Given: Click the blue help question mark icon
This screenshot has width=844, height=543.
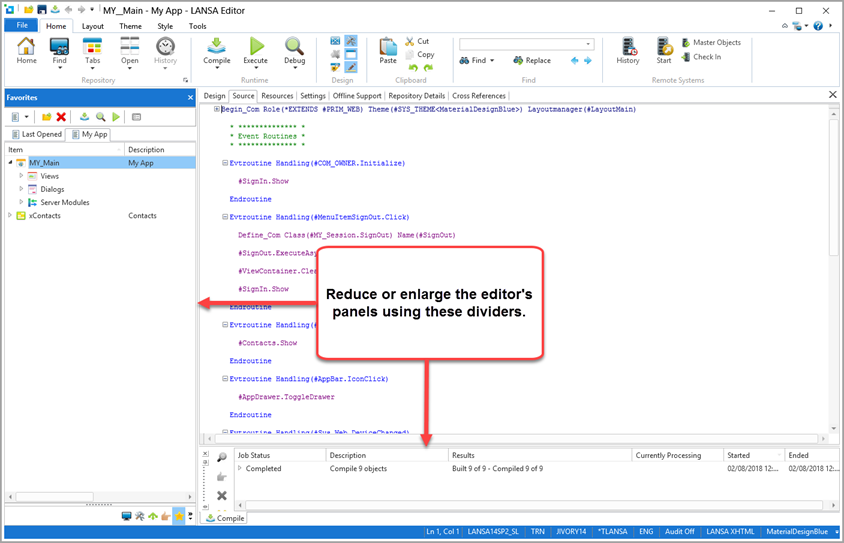Looking at the screenshot, I should pyautogui.click(x=818, y=26).
